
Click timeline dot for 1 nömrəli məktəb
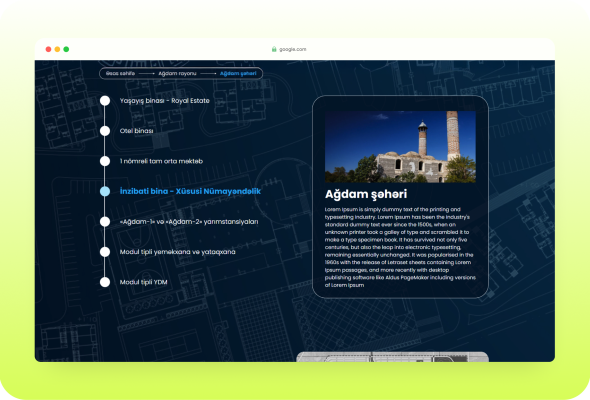point(105,161)
